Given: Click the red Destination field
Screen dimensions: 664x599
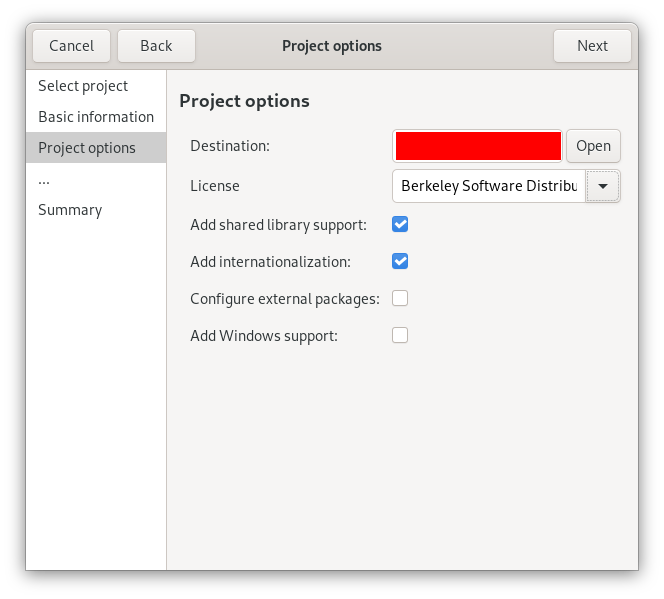Looking at the screenshot, I should 478,146.
